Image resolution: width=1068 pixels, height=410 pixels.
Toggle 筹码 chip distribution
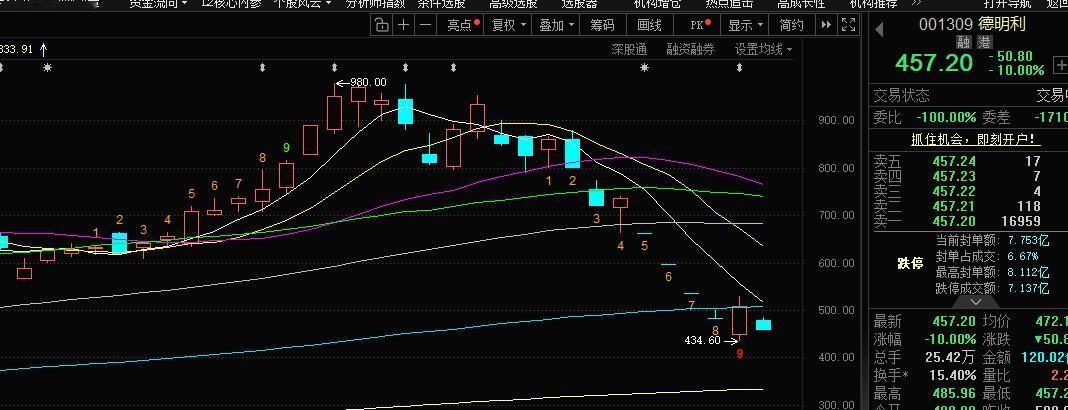(x=602, y=25)
